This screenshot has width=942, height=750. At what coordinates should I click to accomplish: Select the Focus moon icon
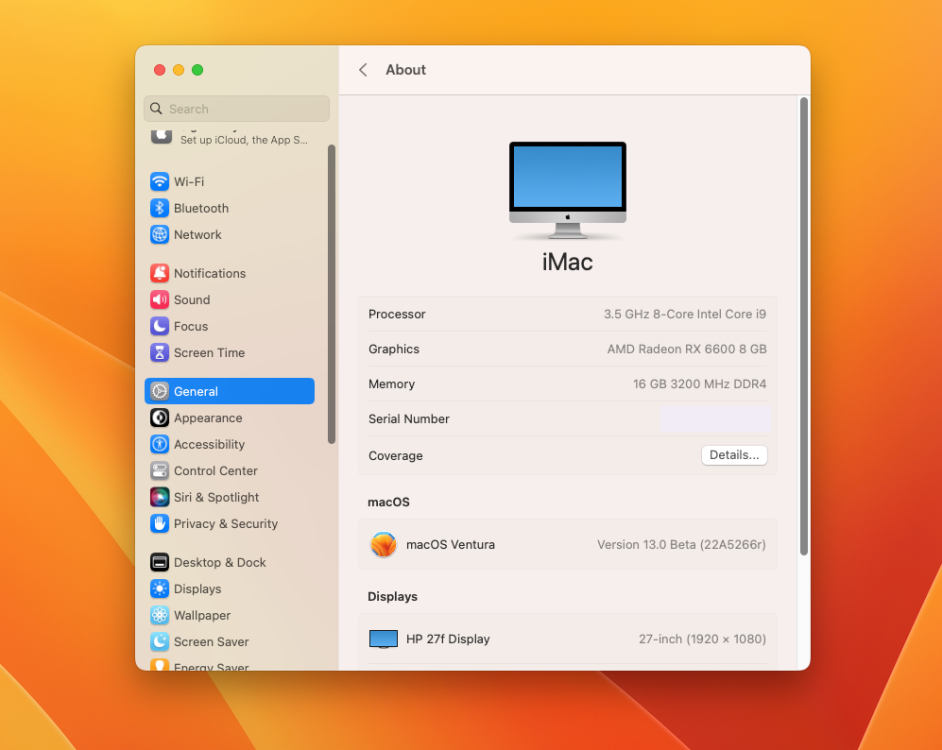[x=159, y=326]
